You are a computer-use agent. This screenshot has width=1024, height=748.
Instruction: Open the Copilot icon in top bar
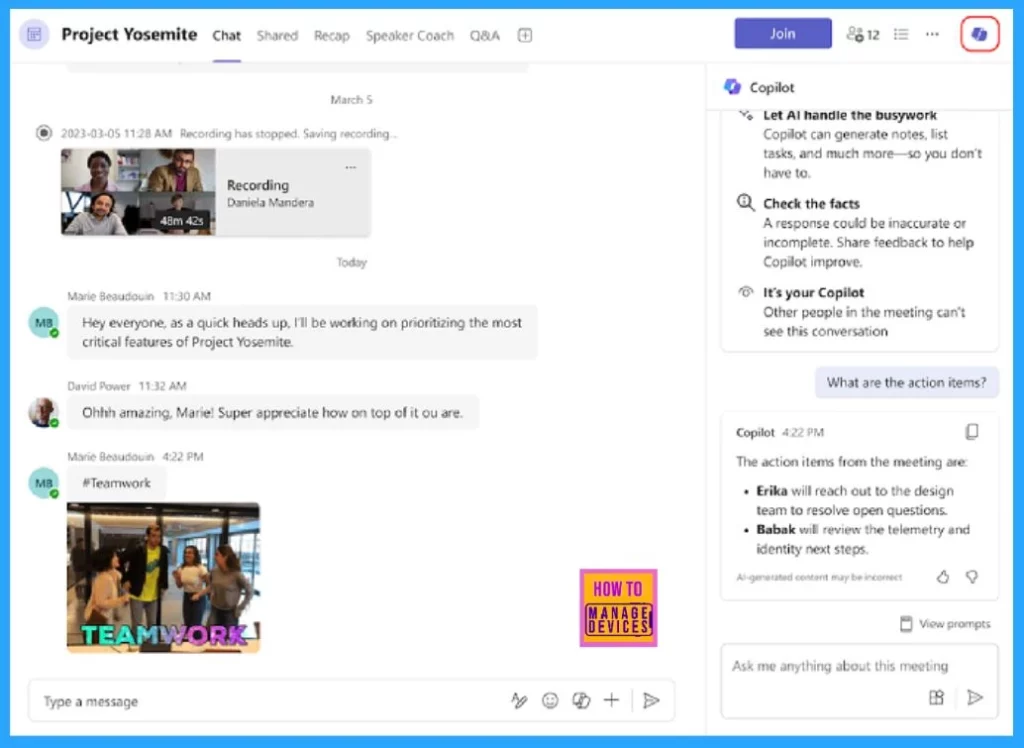coord(979,34)
